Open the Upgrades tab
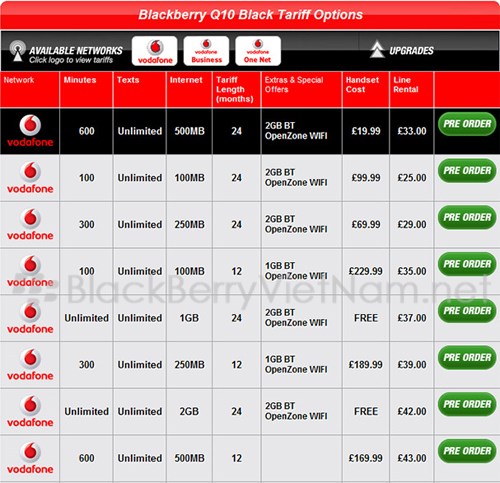The height and width of the screenshot is (483, 500). pos(402,50)
